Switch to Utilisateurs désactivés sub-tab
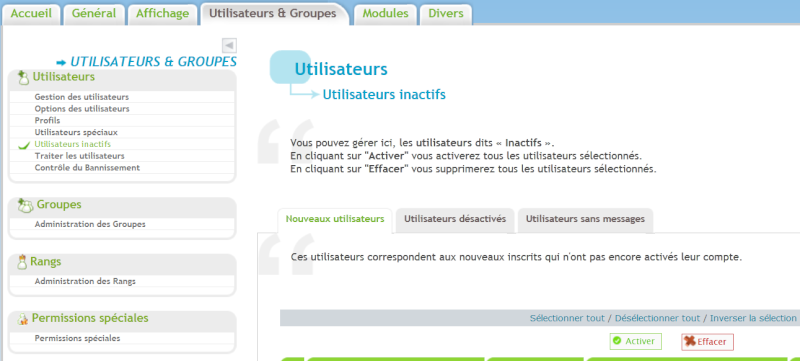Viewport: 800px width, 361px height. coord(455,219)
